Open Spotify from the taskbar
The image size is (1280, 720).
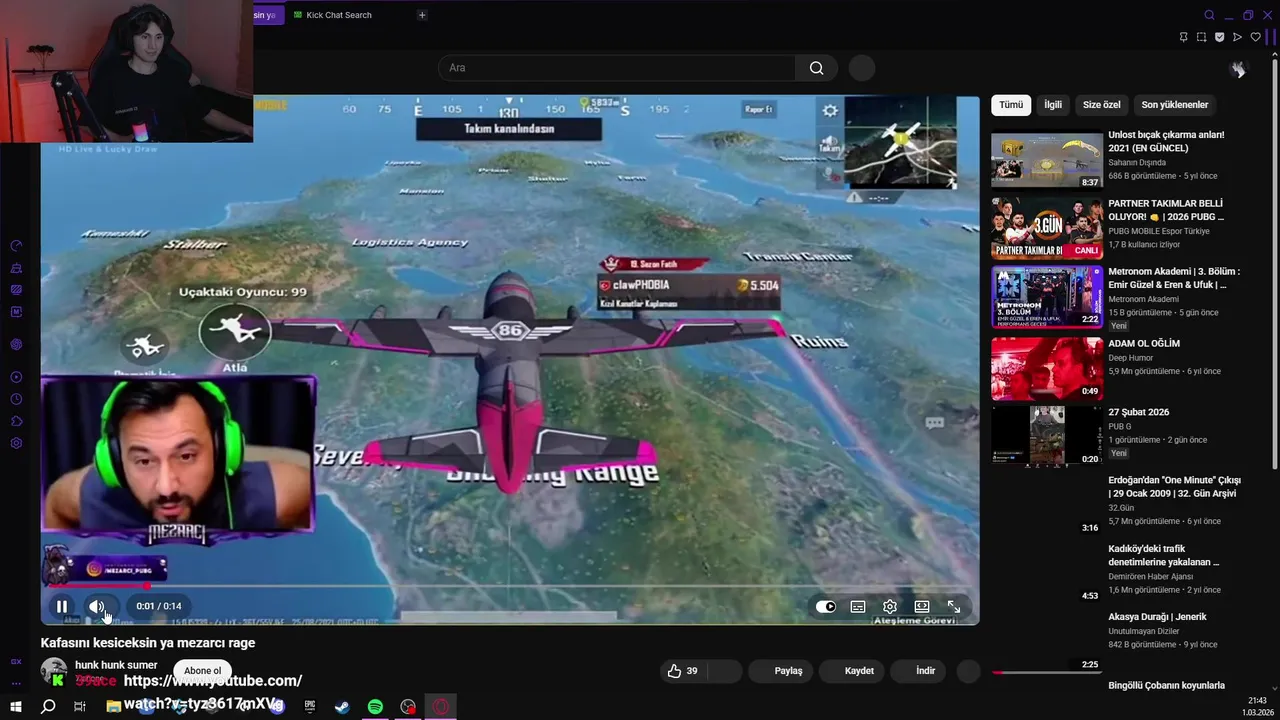pos(375,707)
